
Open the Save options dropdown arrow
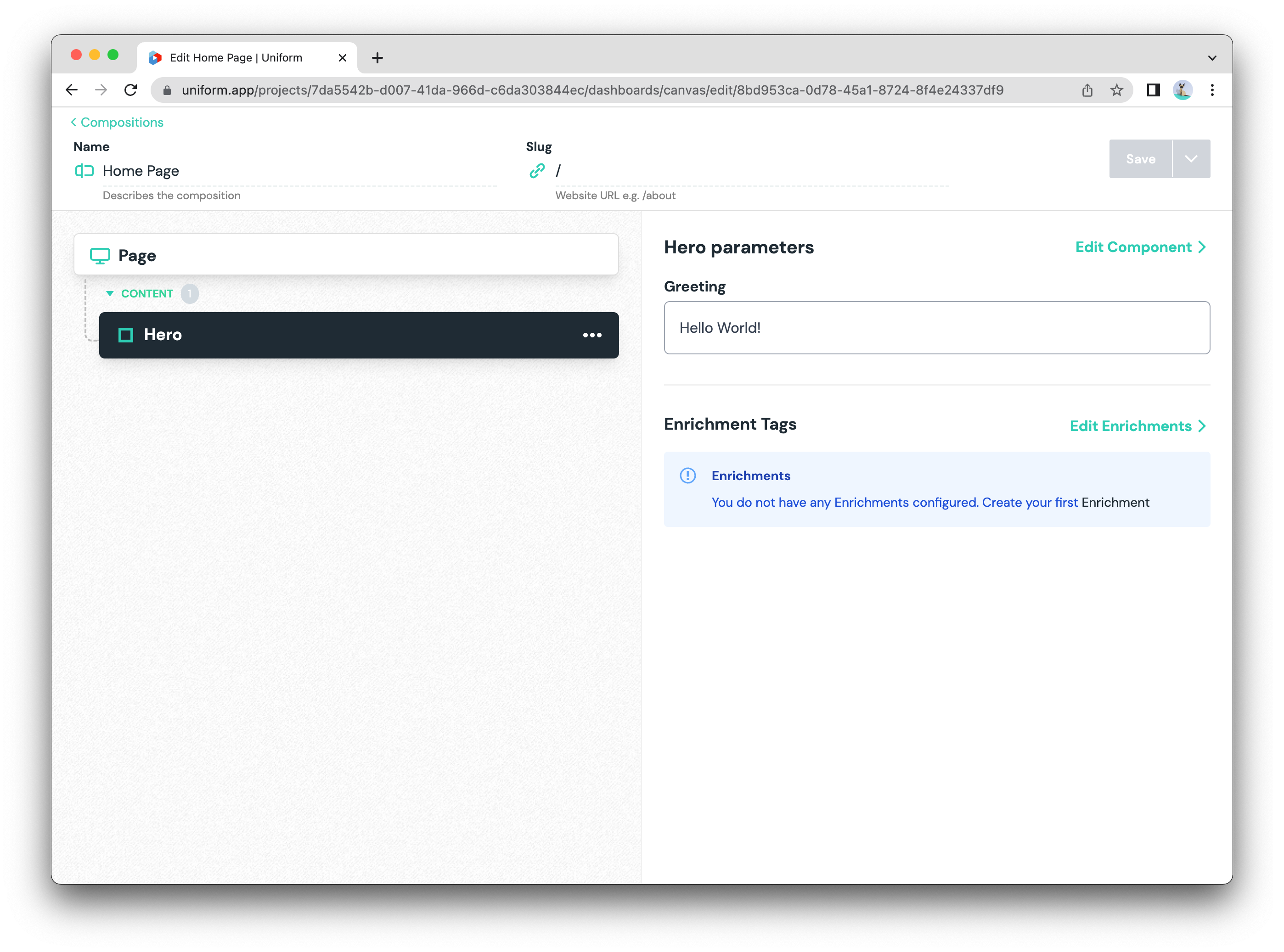point(1191,158)
